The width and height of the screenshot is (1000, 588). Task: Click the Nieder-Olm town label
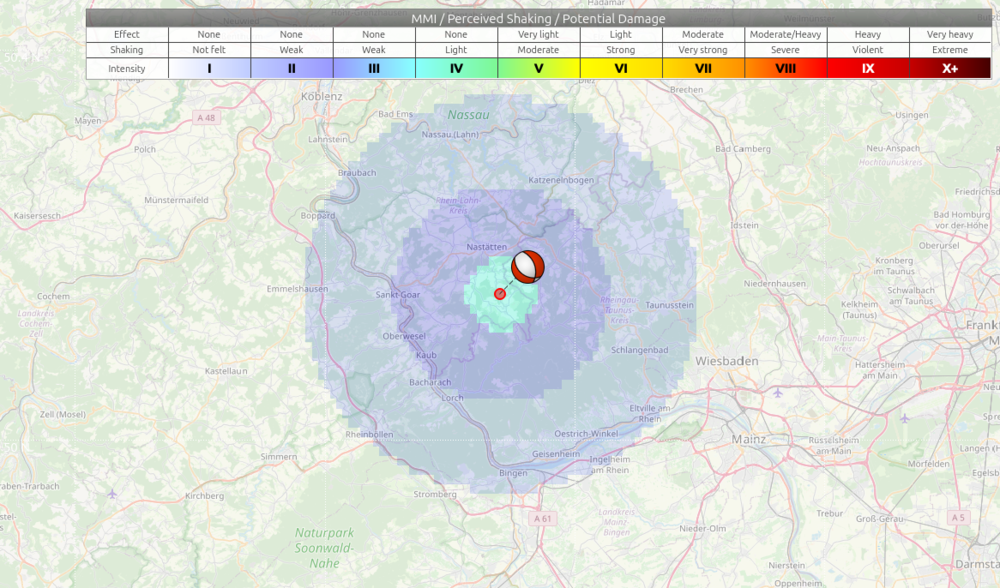coord(702,529)
